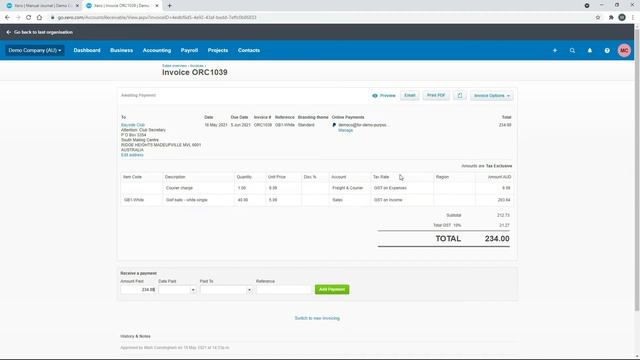Select the Golf balls - white single cell
Screen dimensions: 640x360
(198, 200)
